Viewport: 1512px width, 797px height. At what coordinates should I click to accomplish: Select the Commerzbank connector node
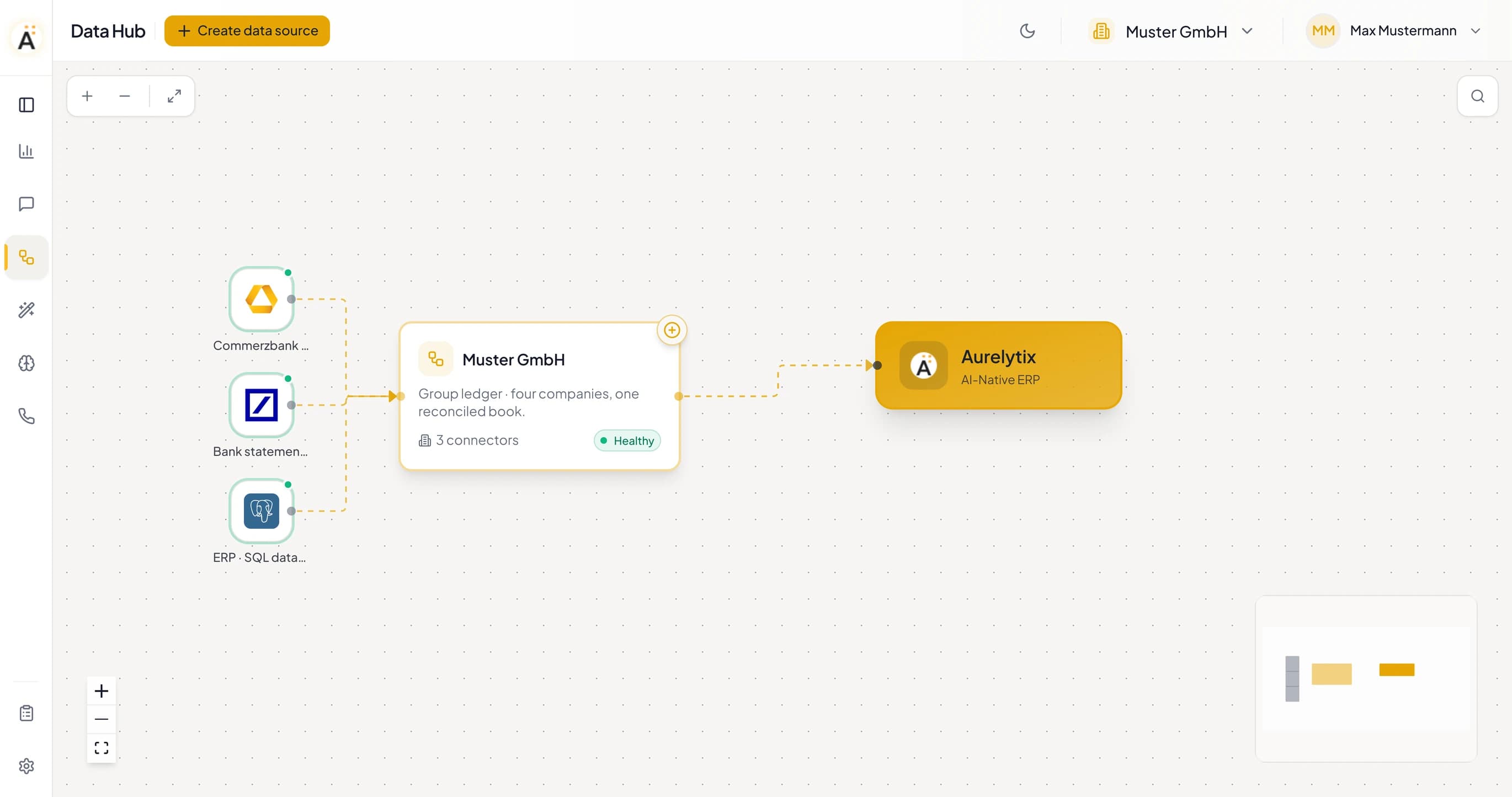(x=261, y=299)
